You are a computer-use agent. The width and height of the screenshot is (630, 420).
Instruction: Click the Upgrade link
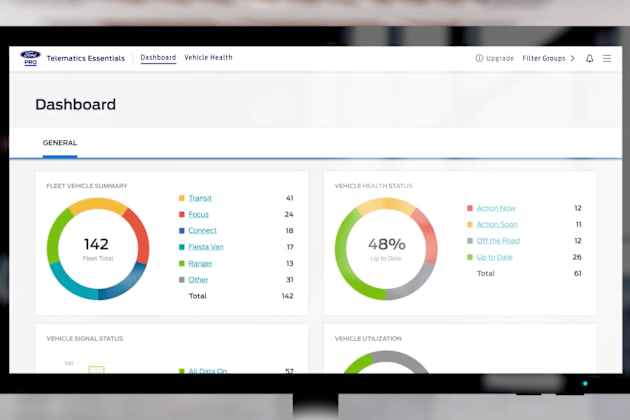point(500,58)
